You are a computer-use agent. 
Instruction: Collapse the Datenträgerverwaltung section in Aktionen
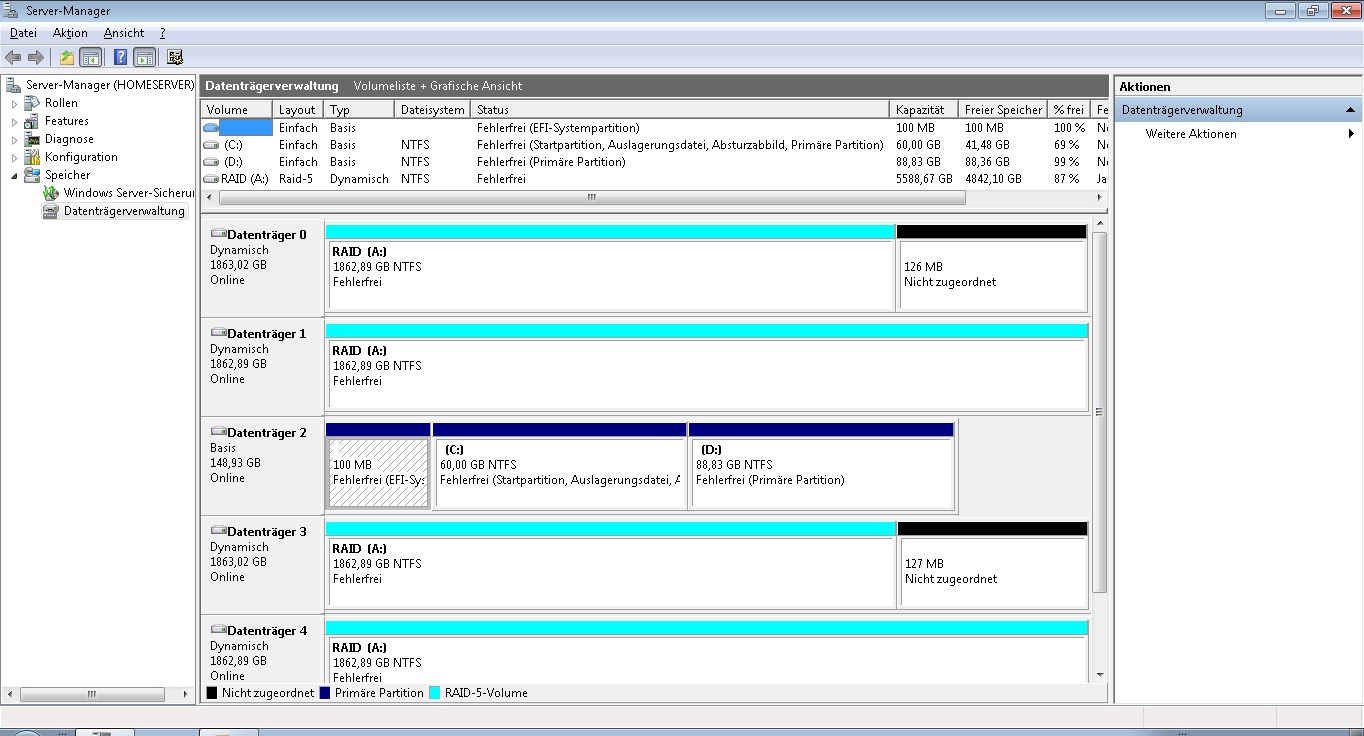(x=1350, y=110)
